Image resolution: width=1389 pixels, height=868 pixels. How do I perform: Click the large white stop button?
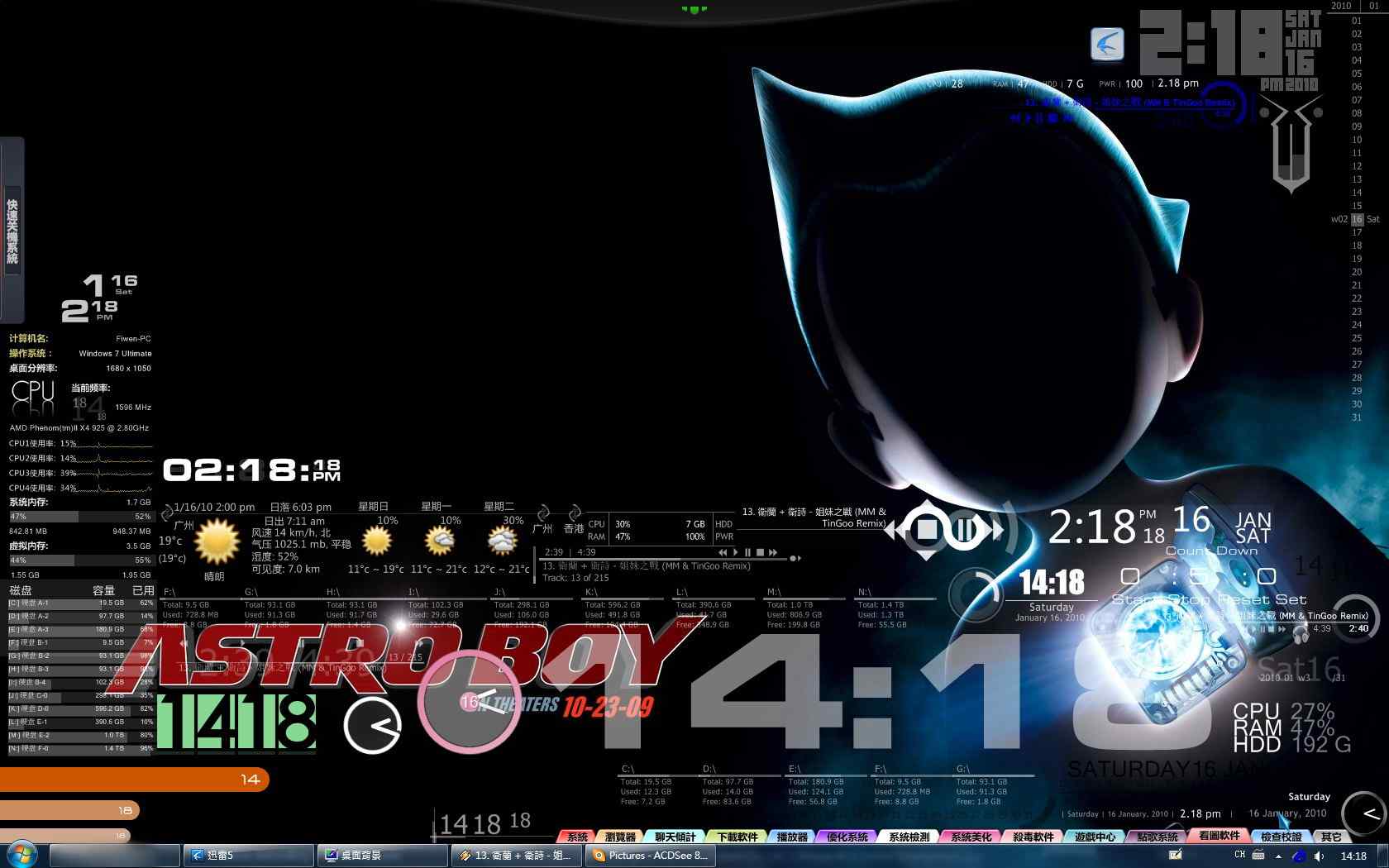927,529
